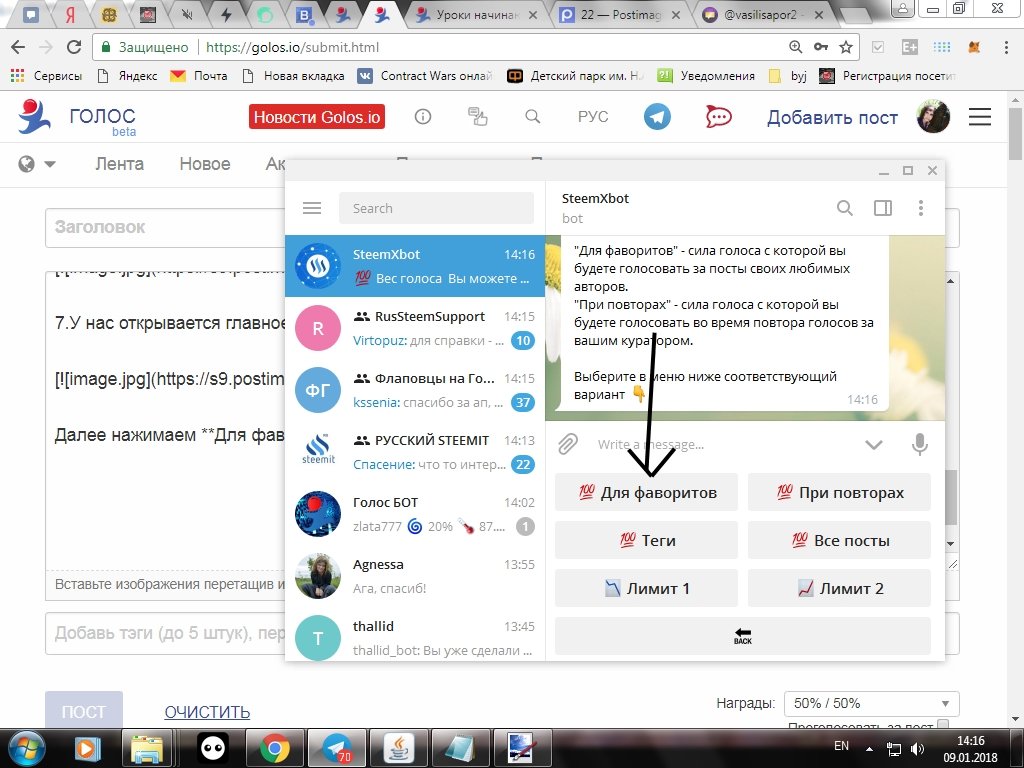Bookmark this page with the star

click(846, 47)
